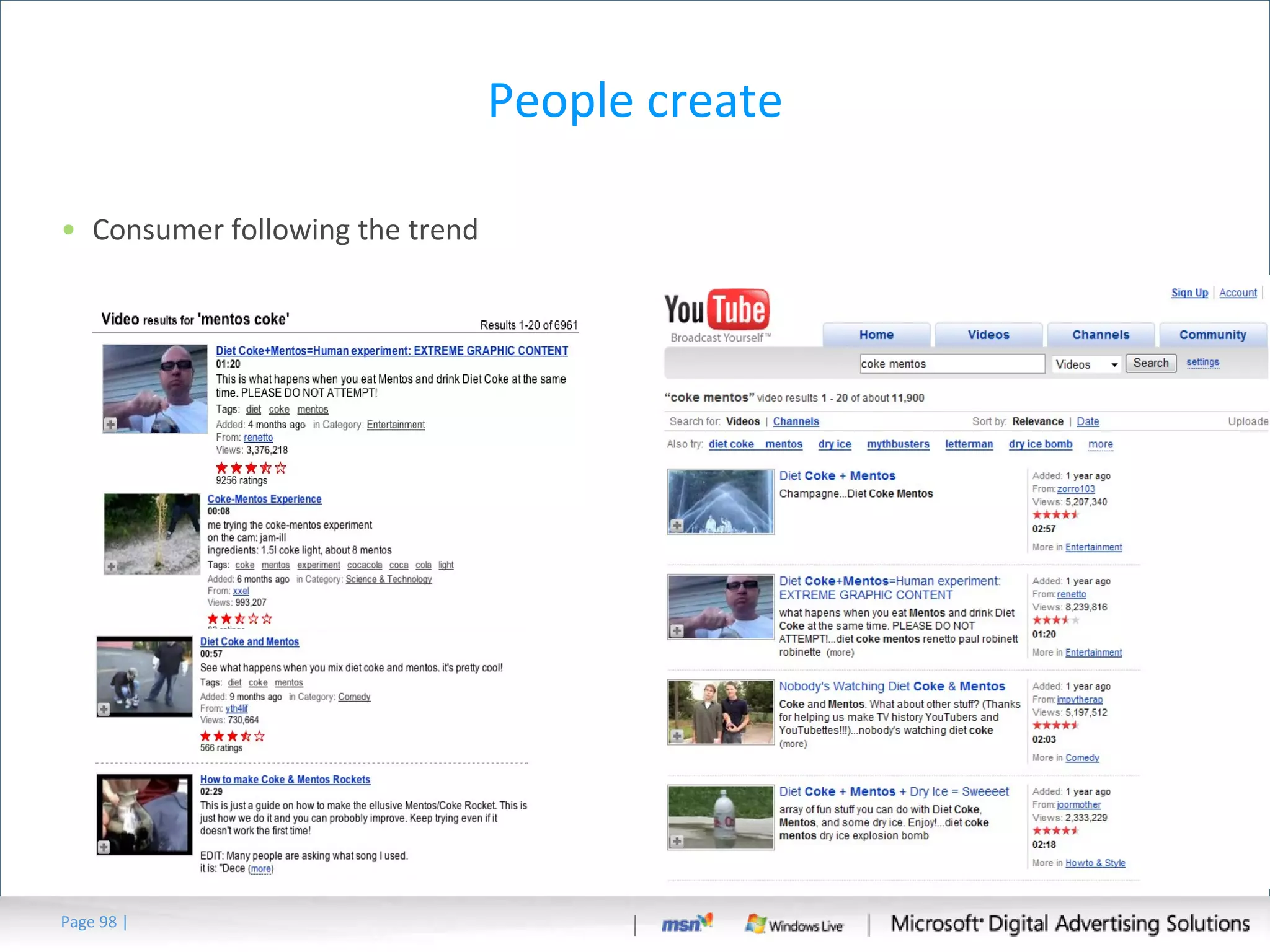Open xxel user link
Image resolution: width=1270 pixels, height=952 pixels.
tap(241, 591)
